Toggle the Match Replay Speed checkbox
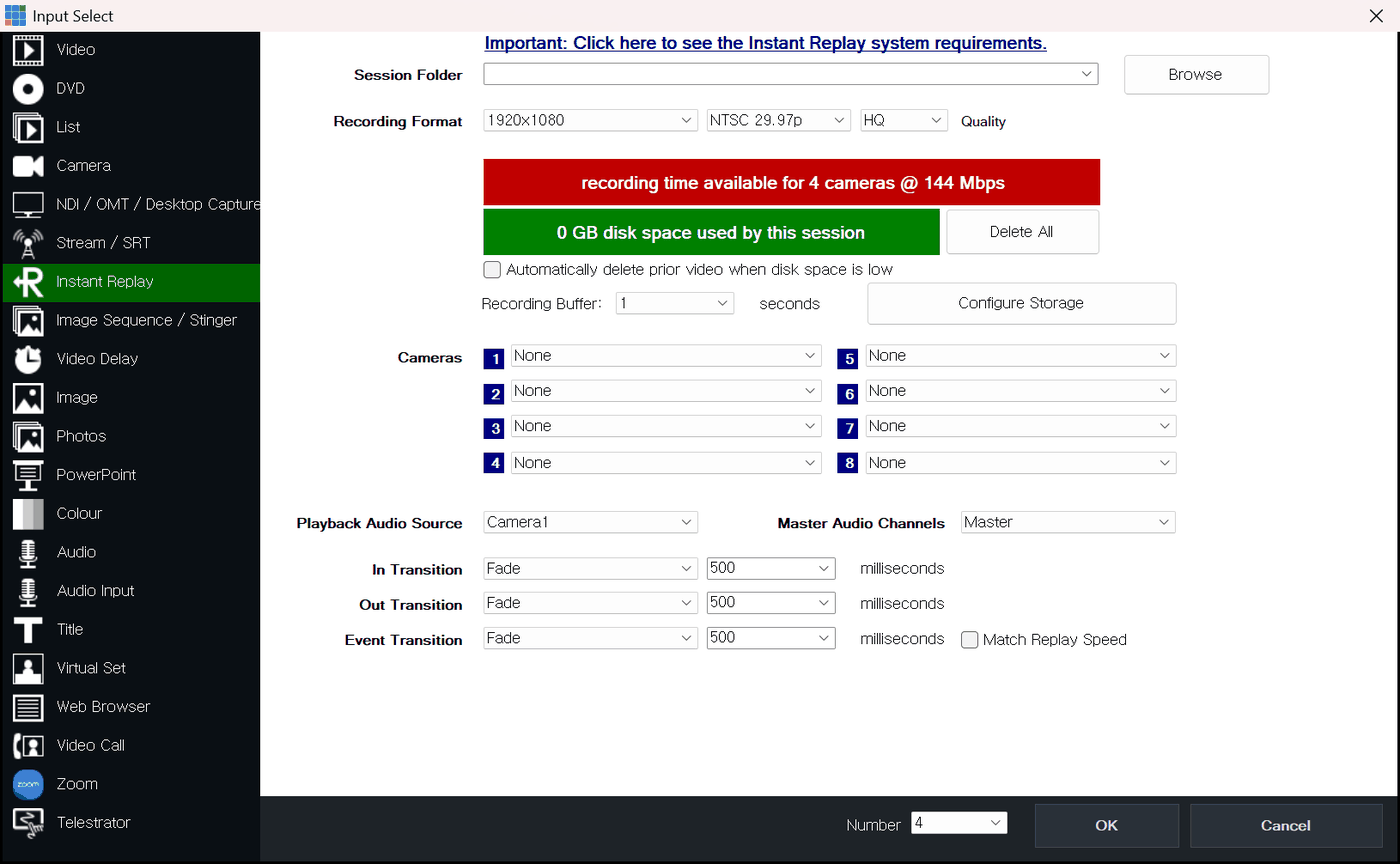1400x864 pixels. pyautogui.click(x=969, y=640)
